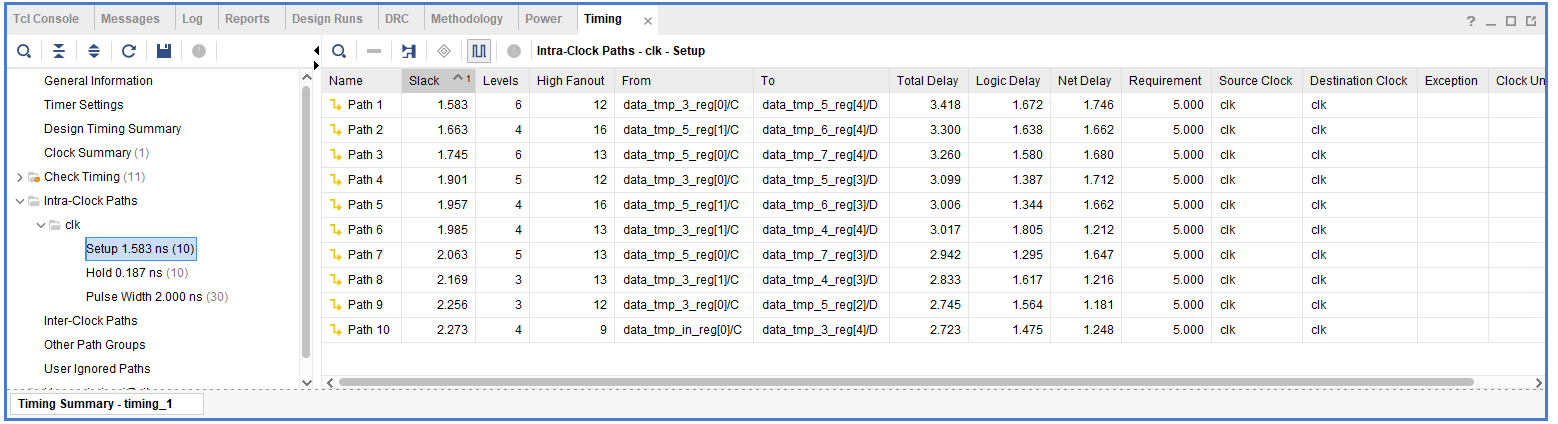Click scroll-down arrow of tree scrollbar
The height and width of the screenshot is (424, 1558).
[x=307, y=383]
